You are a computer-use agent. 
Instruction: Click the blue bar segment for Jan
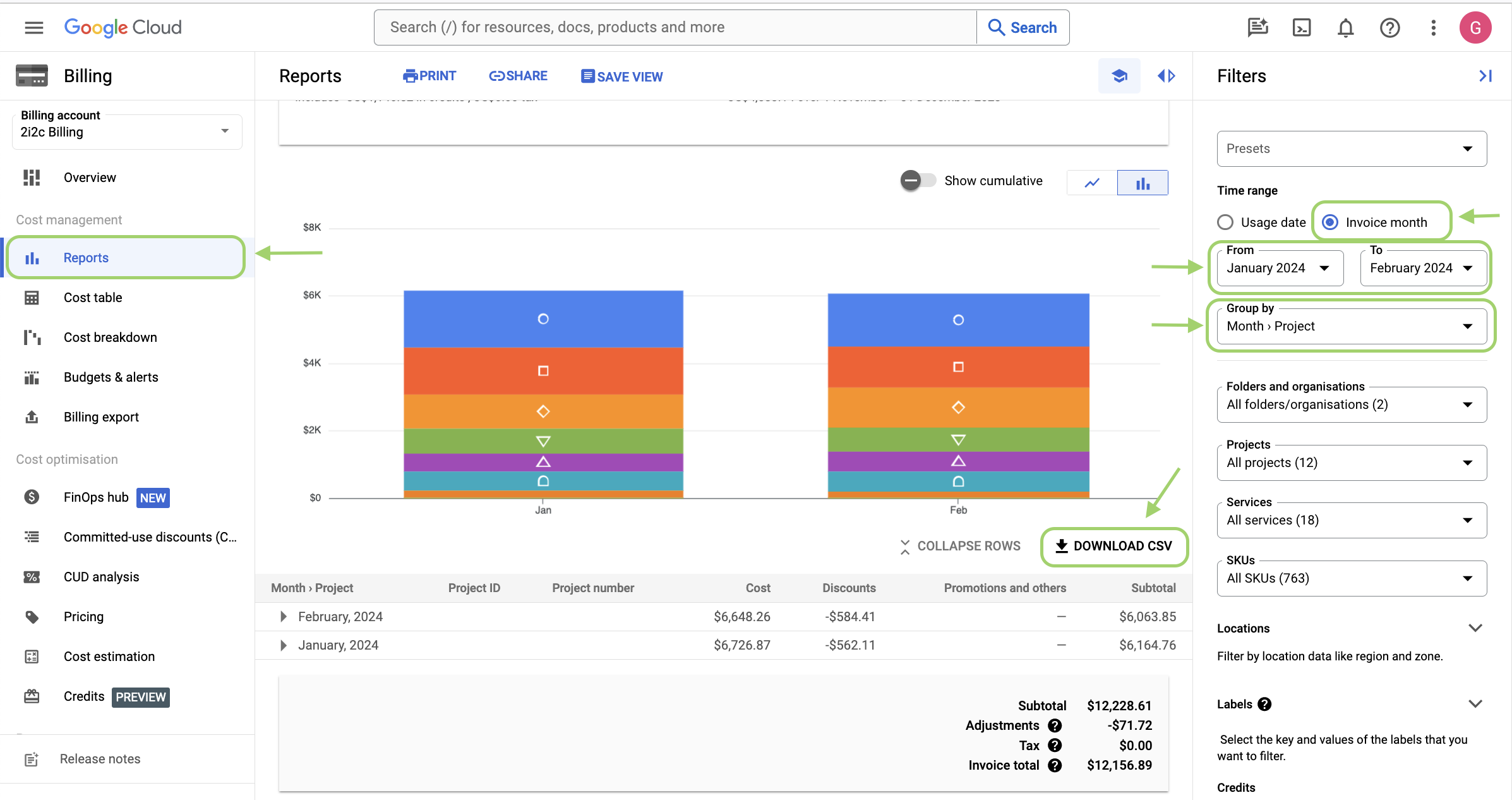pos(543,319)
